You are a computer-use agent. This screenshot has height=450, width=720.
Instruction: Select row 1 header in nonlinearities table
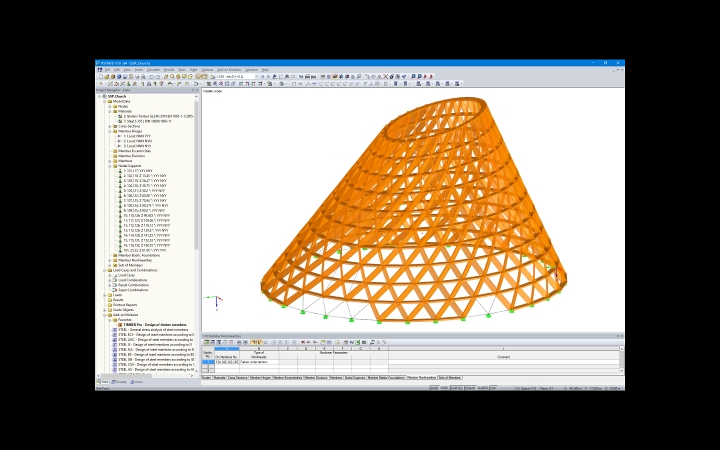point(208,362)
